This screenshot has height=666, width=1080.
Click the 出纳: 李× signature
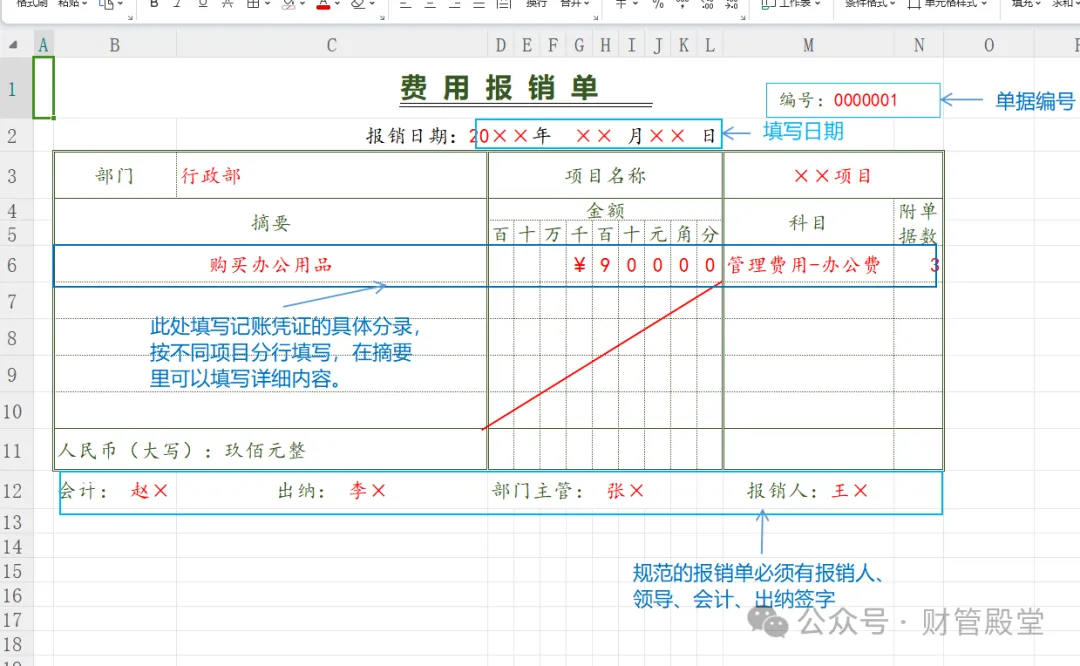pos(332,491)
